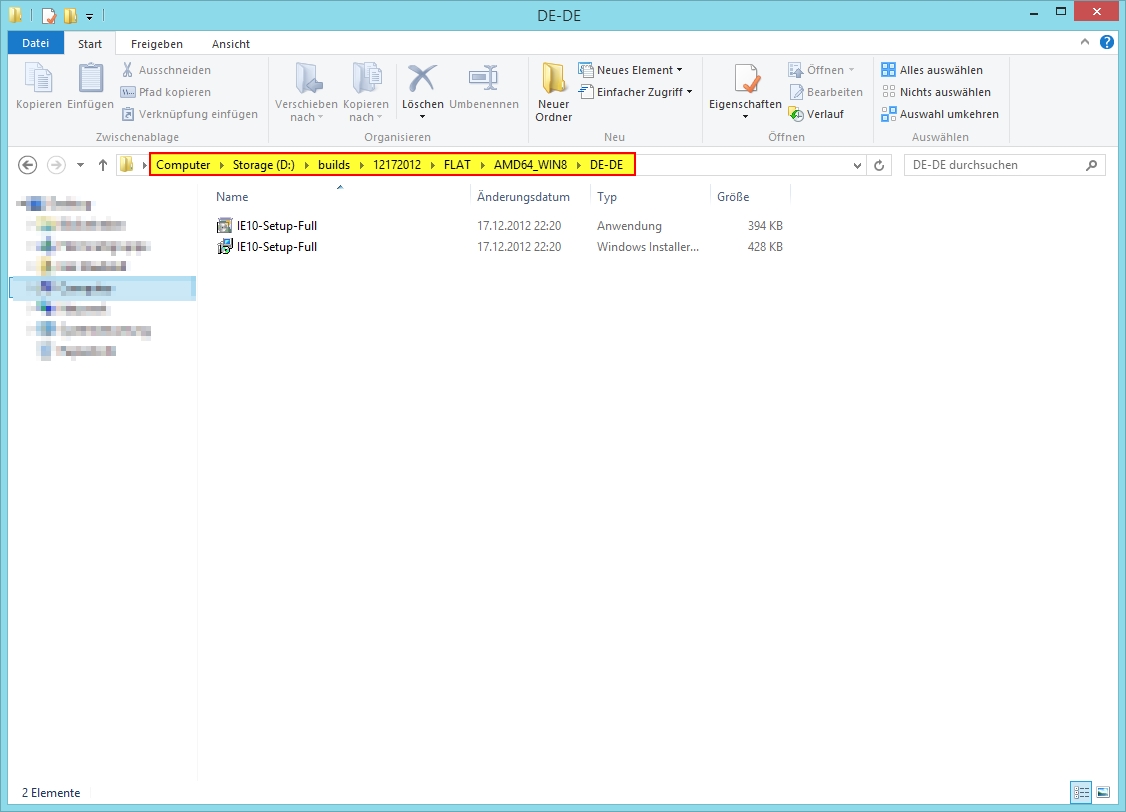This screenshot has width=1126, height=812.
Task: Click the Kopieren icon in ribbon
Action: (38, 80)
